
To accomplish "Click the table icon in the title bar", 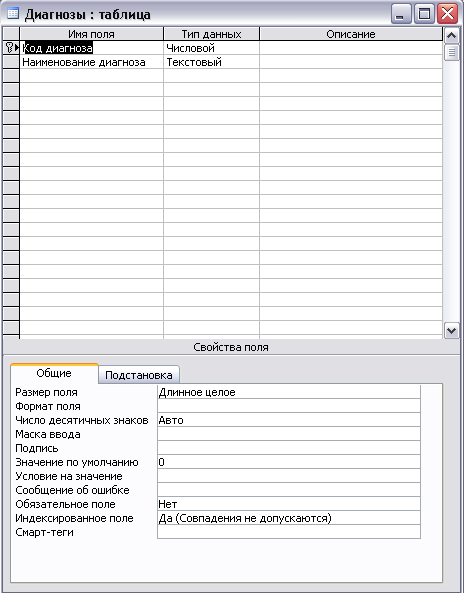I will (x=13, y=14).
